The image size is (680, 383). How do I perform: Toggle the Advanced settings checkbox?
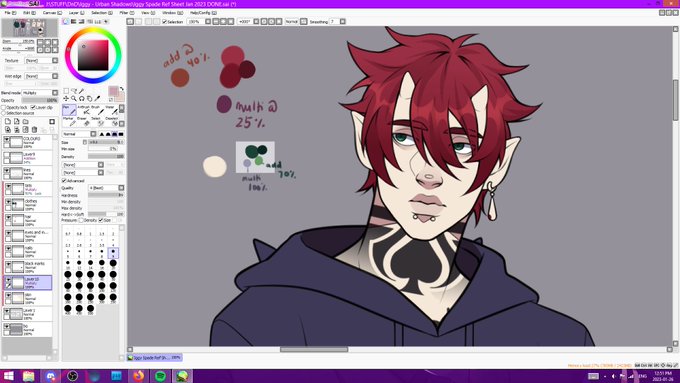coord(64,180)
